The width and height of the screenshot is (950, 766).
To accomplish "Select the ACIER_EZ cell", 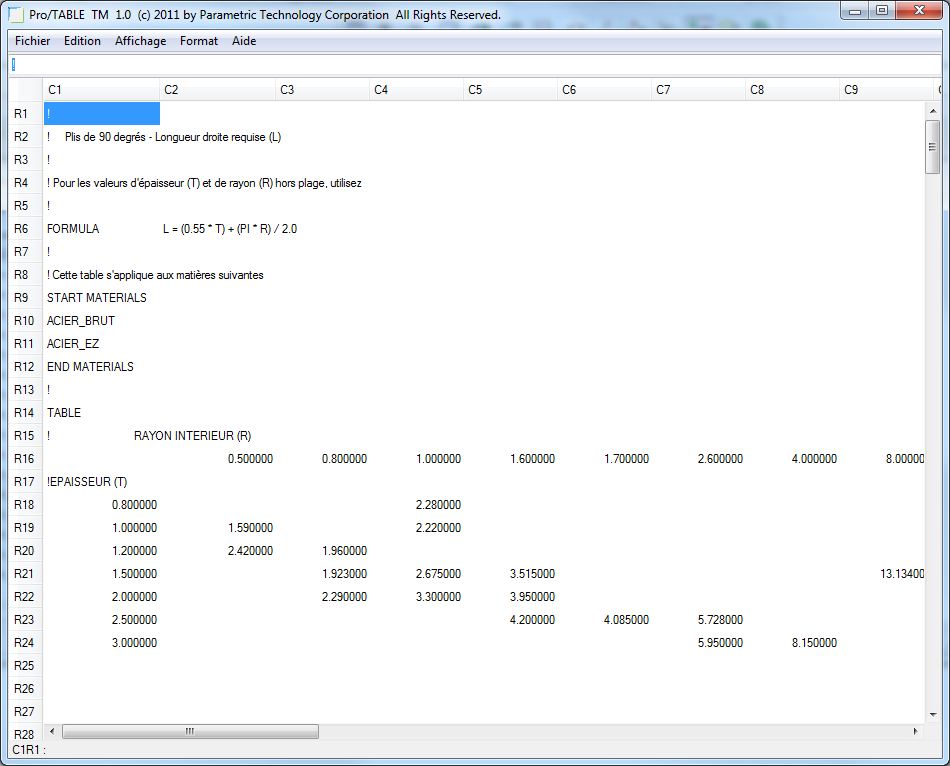I will [x=73, y=344].
